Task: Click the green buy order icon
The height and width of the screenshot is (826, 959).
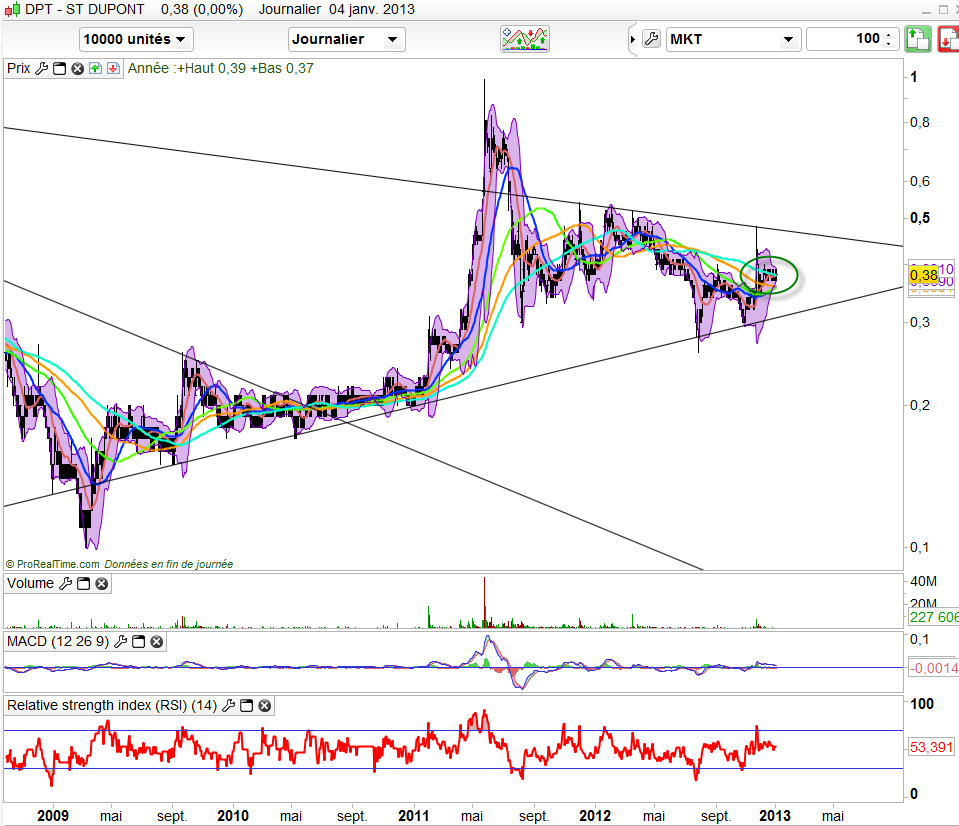Action: [x=917, y=39]
